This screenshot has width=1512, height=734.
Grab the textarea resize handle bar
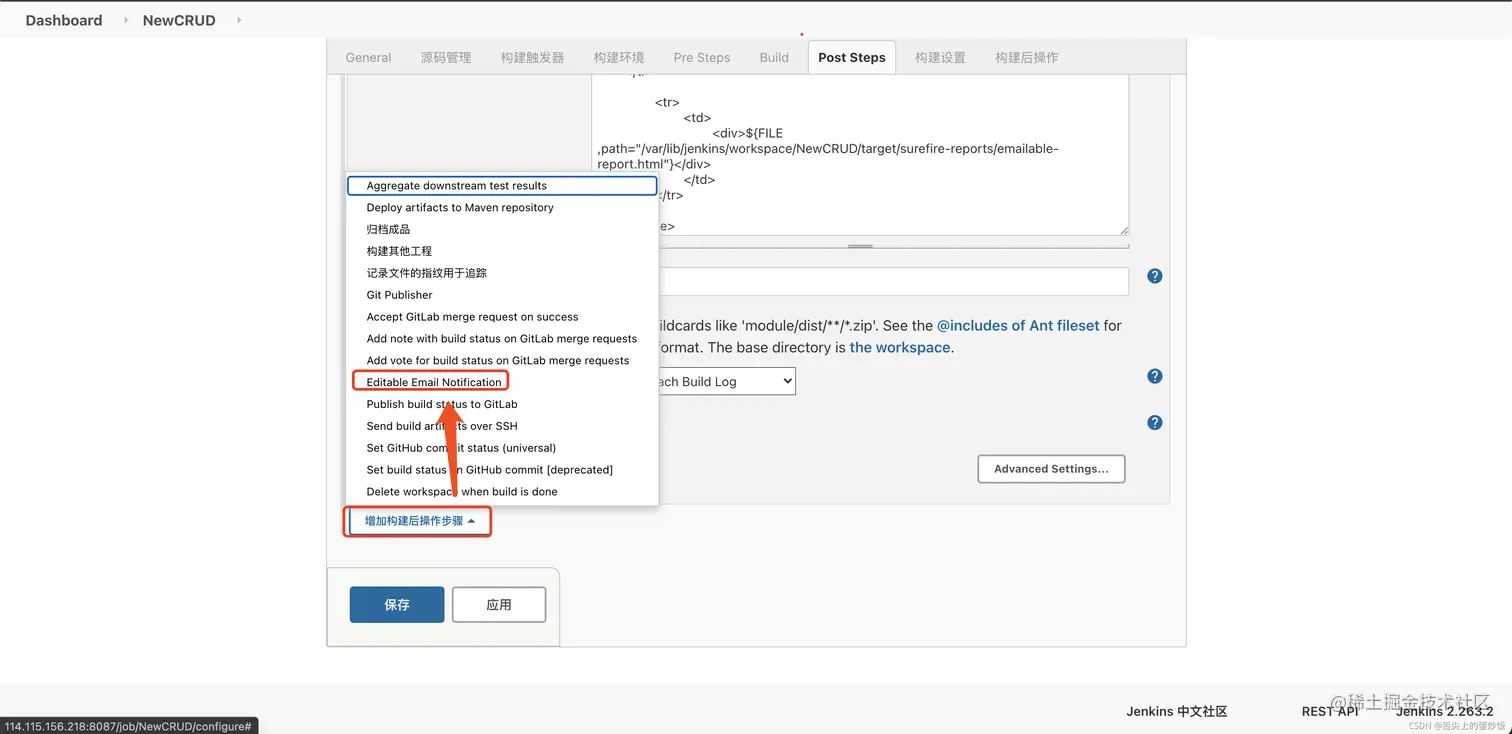coord(860,245)
